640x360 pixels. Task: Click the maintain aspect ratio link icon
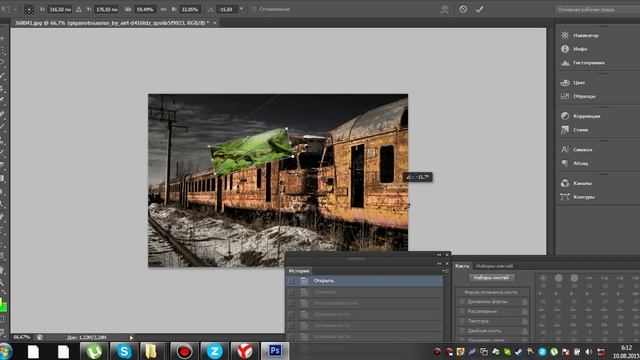click(x=163, y=9)
